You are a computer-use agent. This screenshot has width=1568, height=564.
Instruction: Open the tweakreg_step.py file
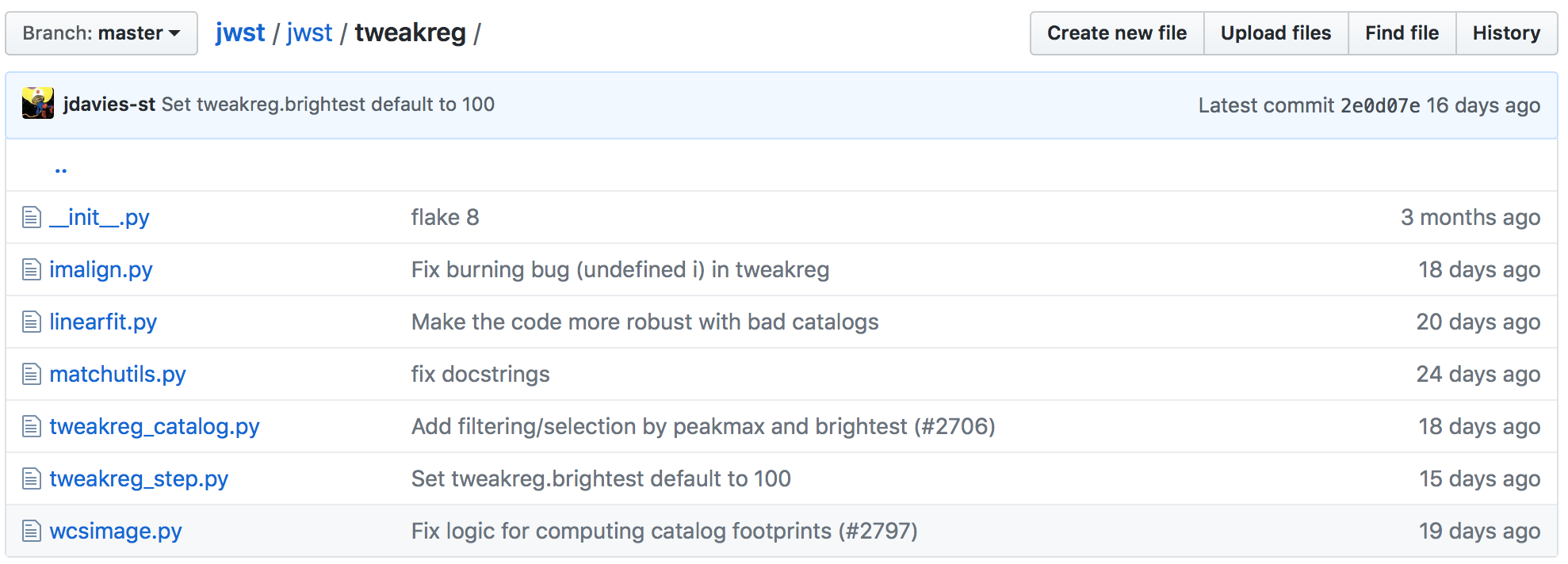tap(139, 478)
